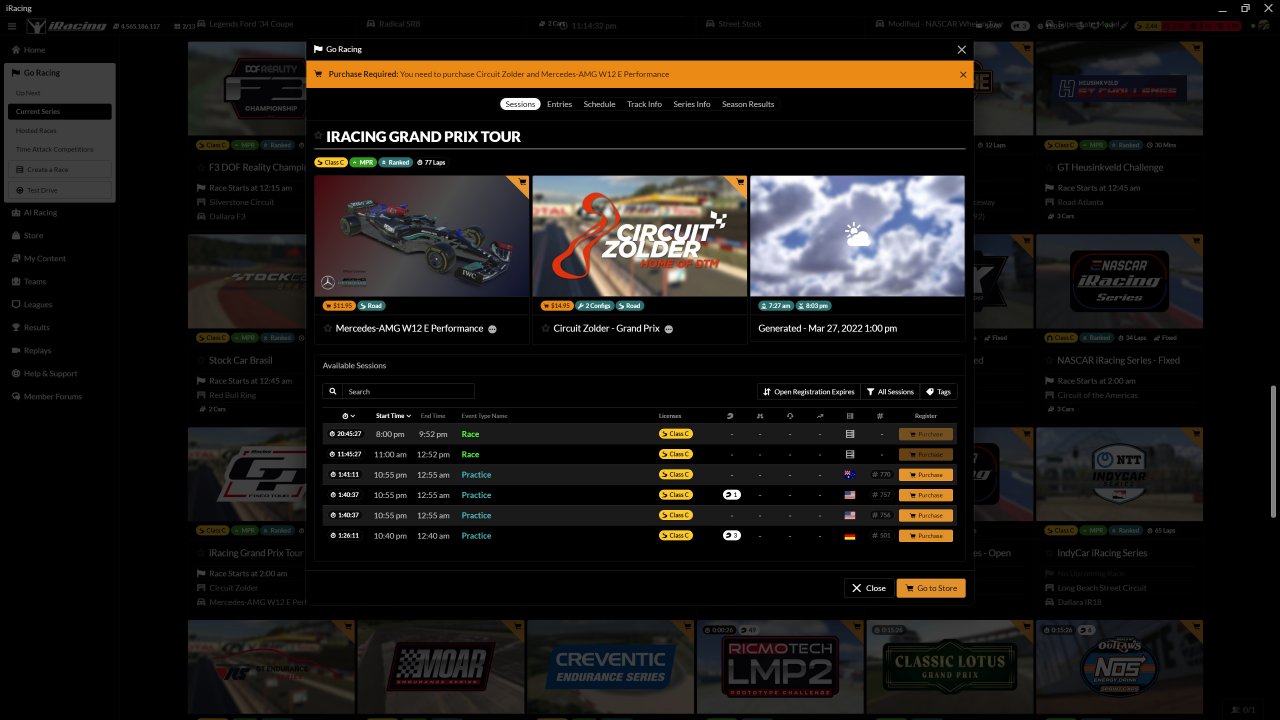The image size is (1280, 720).
Task: Click the driver count badge on session #501
Action: (x=731, y=535)
